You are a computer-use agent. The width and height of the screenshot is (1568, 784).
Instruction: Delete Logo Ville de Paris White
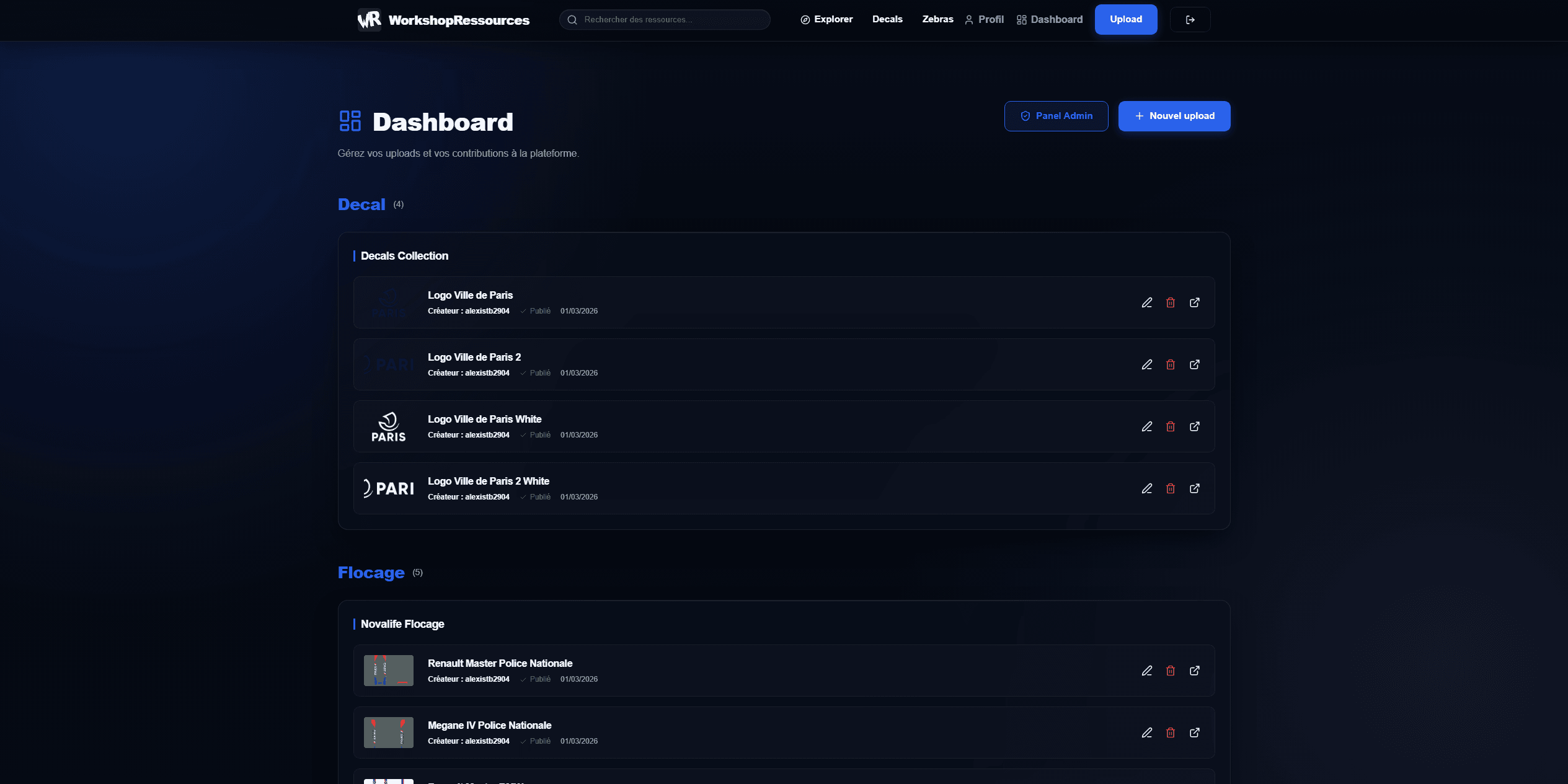pos(1171,426)
